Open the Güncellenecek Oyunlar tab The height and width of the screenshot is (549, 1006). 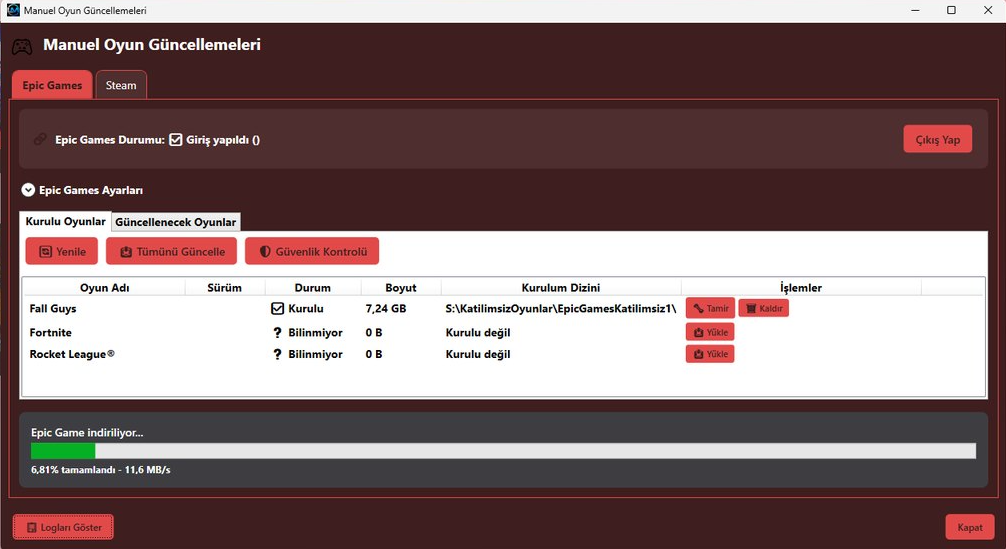coord(175,222)
